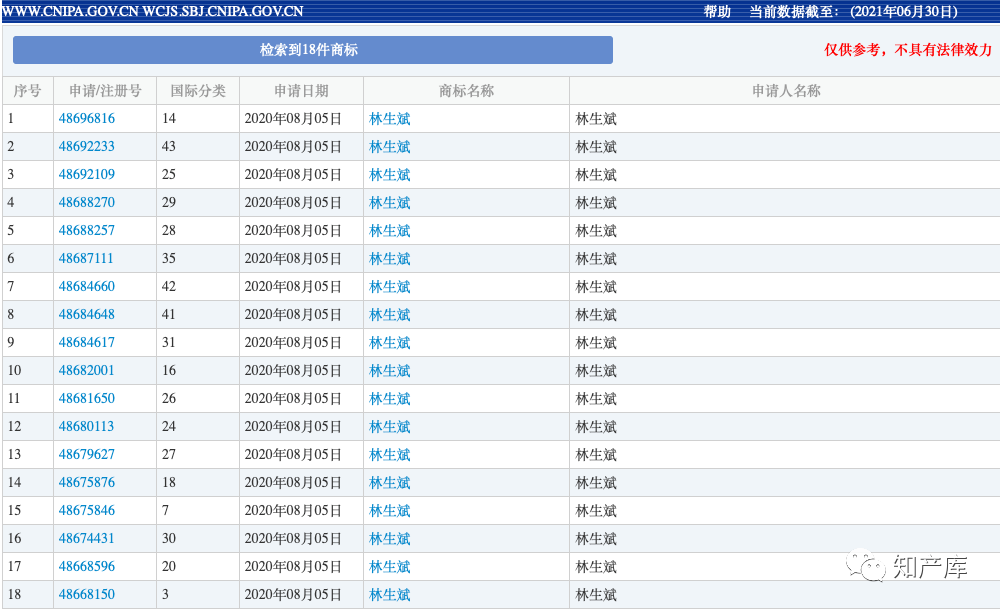This screenshot has width=1000, height=611.
Task: Open application number 48696816
Action: pyautogui.click(x=86, y=119)
